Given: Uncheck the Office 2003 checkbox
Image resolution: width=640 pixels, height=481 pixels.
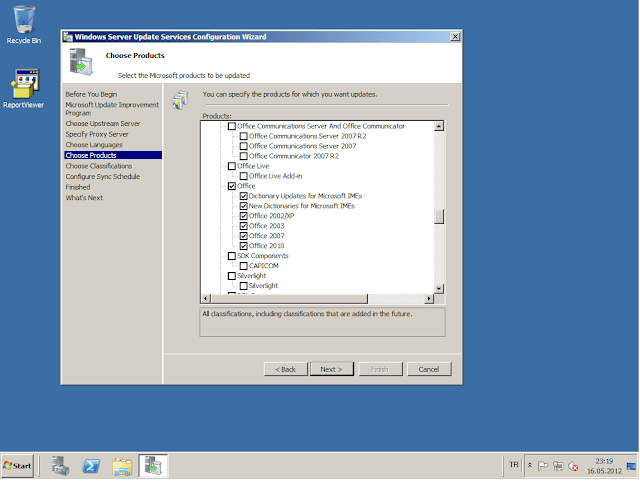Looking at the screenshot, I should (x=244, y=226).
